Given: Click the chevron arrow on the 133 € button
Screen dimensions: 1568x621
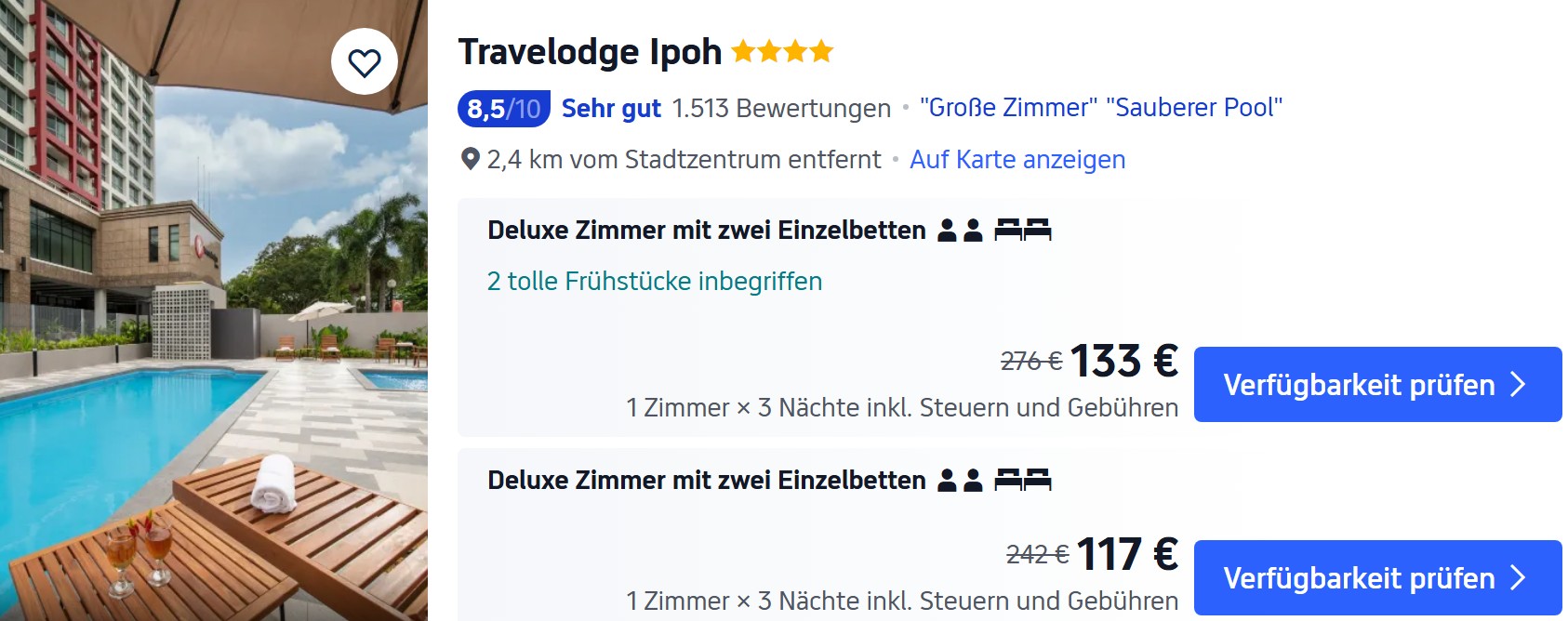Looking at the screenshot, I should 1518,385.
